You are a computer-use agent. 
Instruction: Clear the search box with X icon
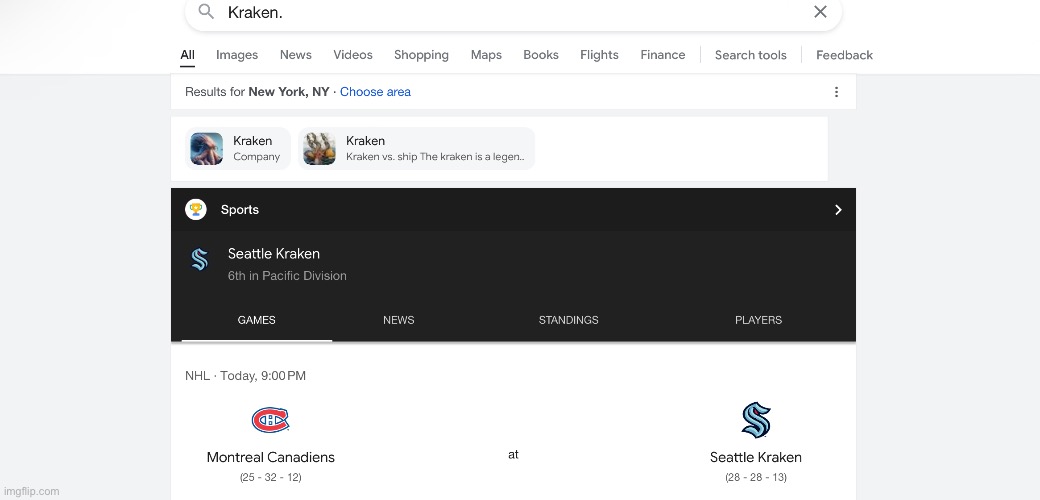[x=820, y=11]
